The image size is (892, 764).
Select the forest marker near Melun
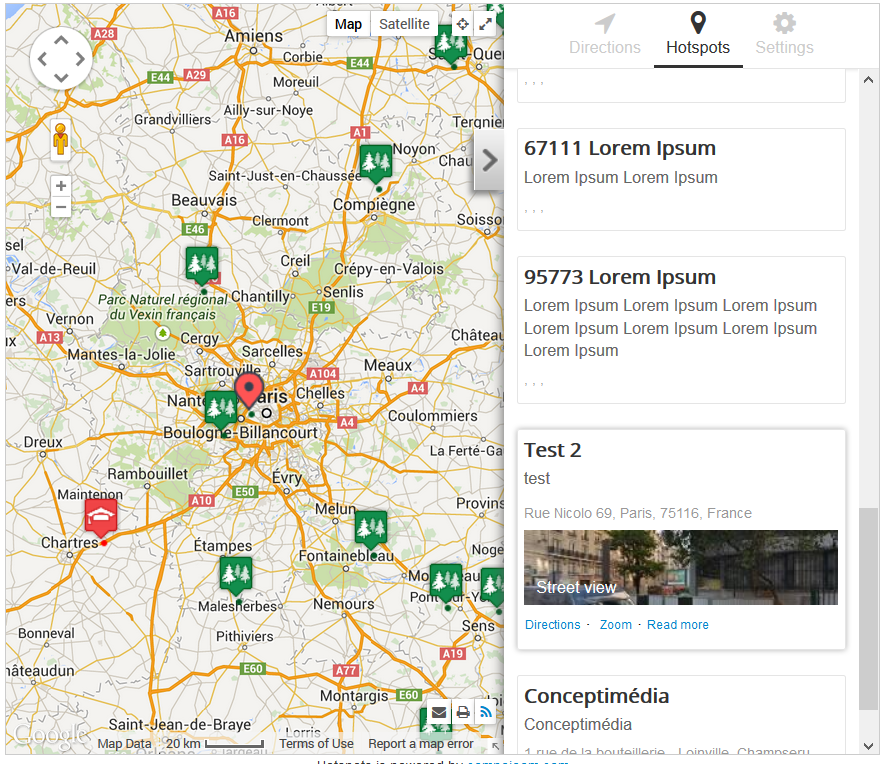point(371,528)
